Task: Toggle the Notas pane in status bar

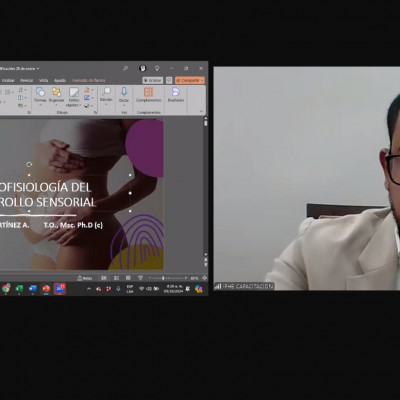Action: 85,278
